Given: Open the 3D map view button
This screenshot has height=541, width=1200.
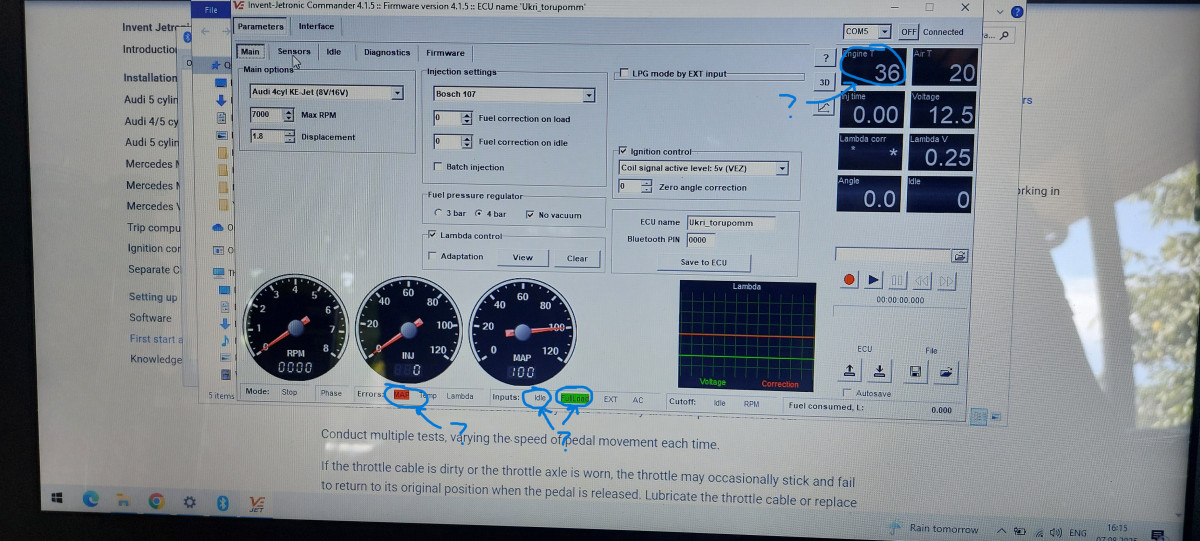Looking at the screenshot, I should click(824, 82).
